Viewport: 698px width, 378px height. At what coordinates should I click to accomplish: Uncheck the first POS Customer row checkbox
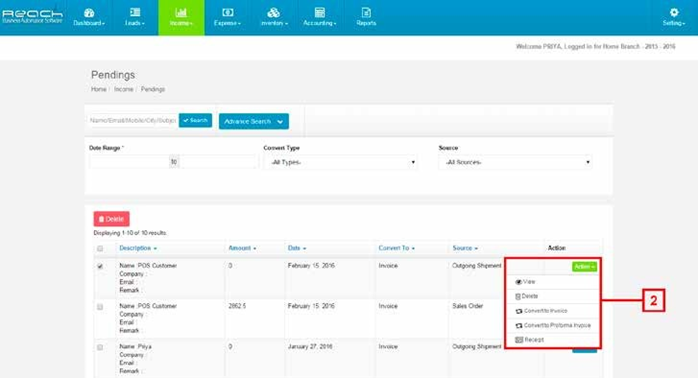click(x=100, y=266)
